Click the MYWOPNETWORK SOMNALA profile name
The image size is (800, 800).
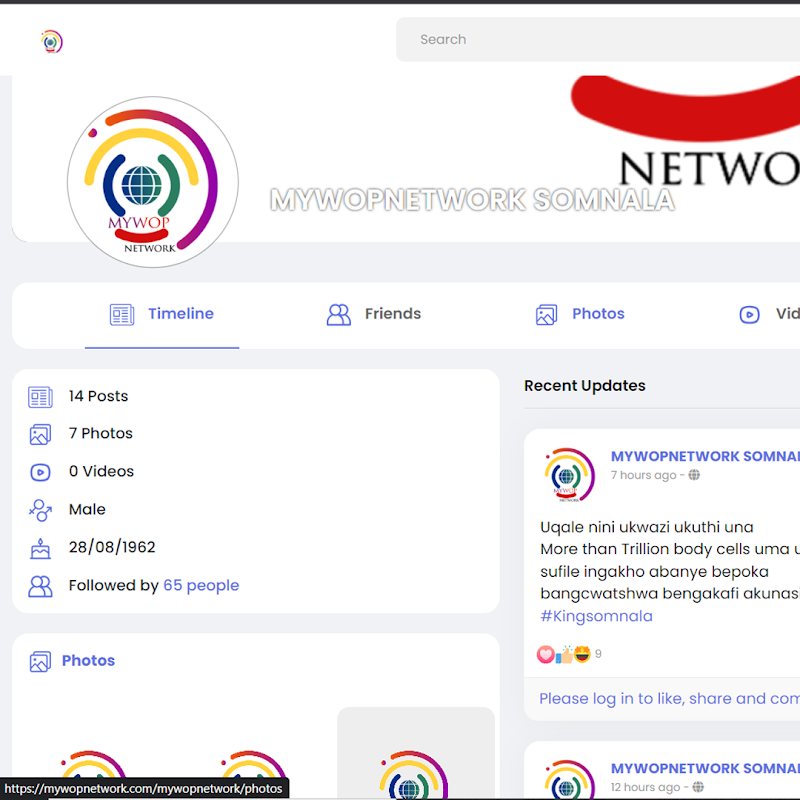pyautogui.click(x=472, y=199)
